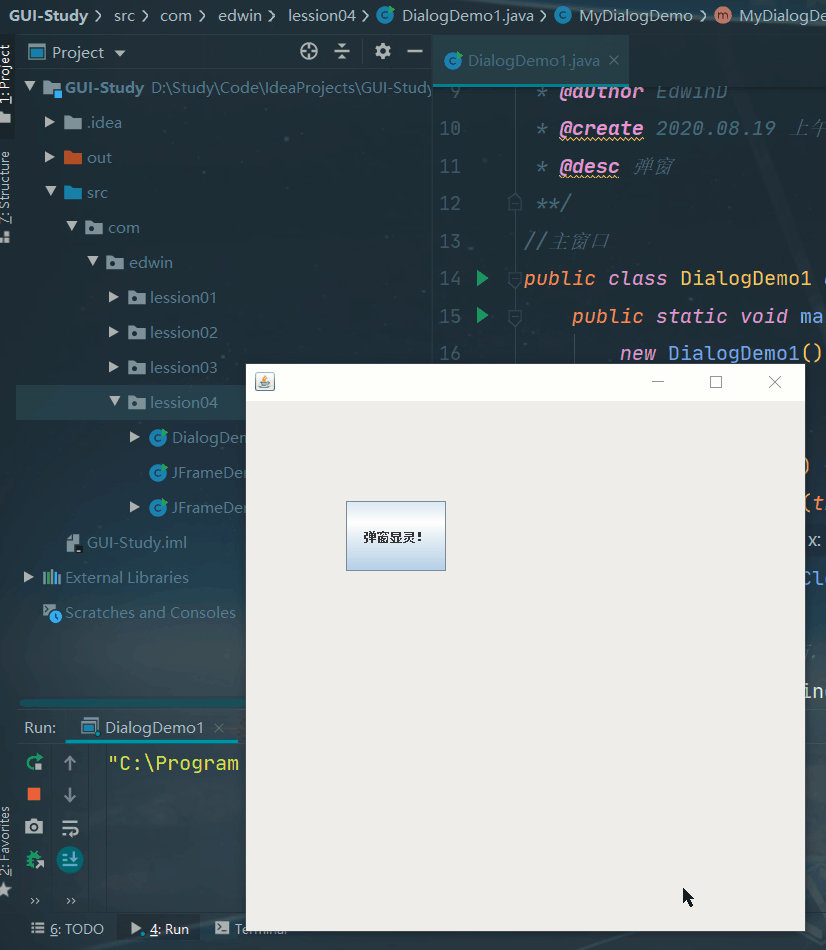Toggle the Structure tool window
The height and width of the screenshot is (950, 826).
[7, 195]
